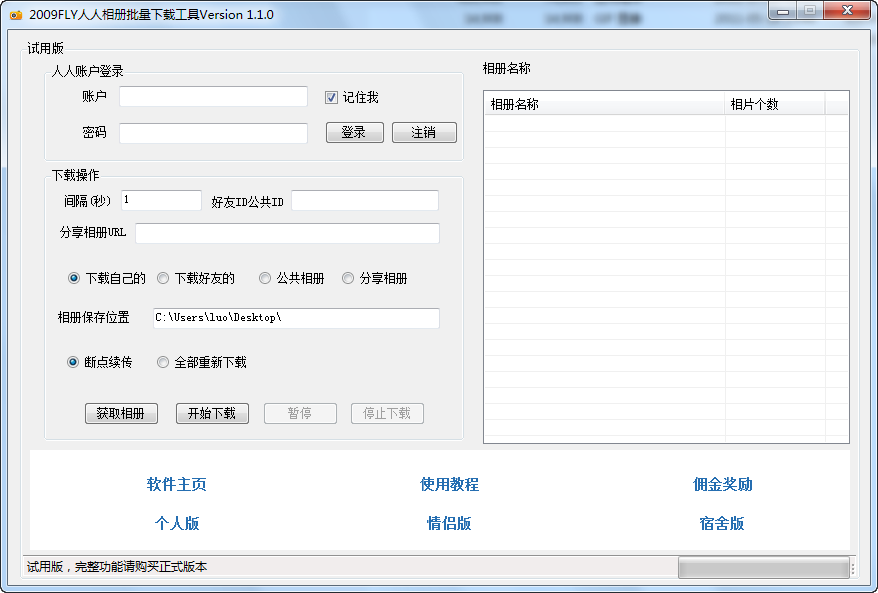Focus the 密码 password input field
This screenshot has height=593, width=878.
pyautogui.click(x=213, y=133)
